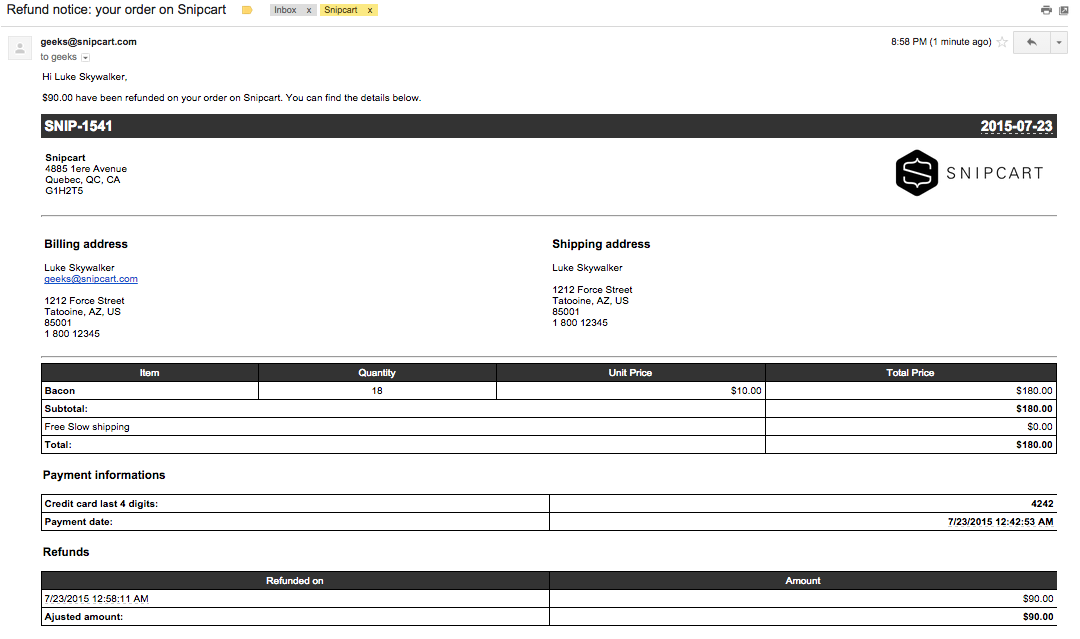Click the 'Refunded on' column header
Image resolution: width=1080 pixels, height=639 pixels.
pos(295,580)
